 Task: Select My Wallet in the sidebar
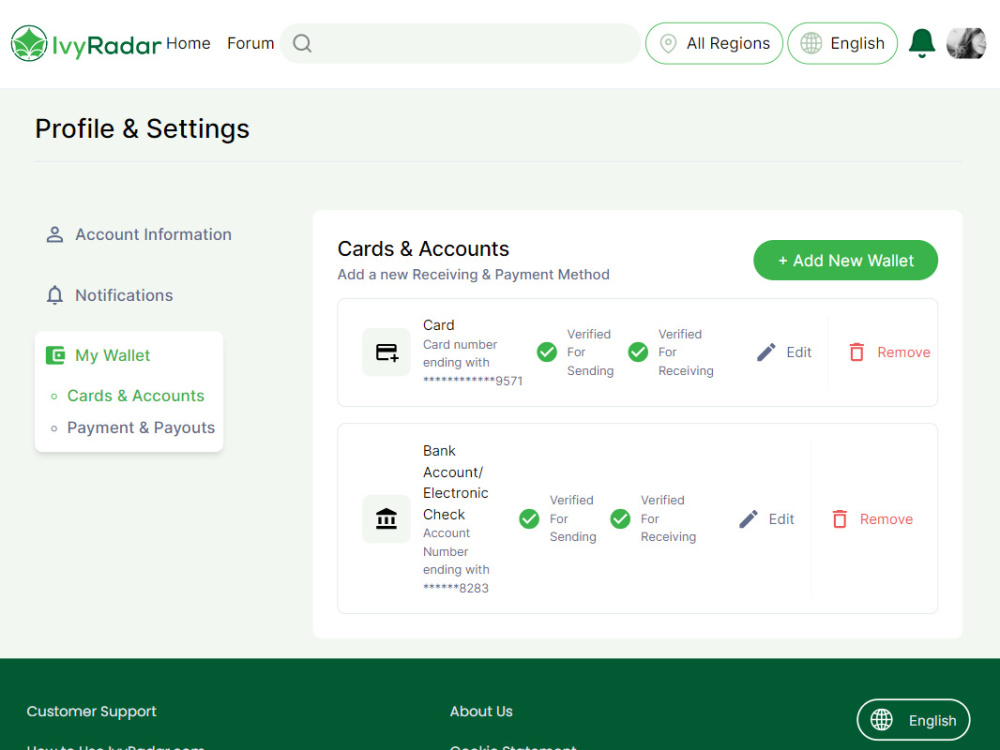pos(98,355)
